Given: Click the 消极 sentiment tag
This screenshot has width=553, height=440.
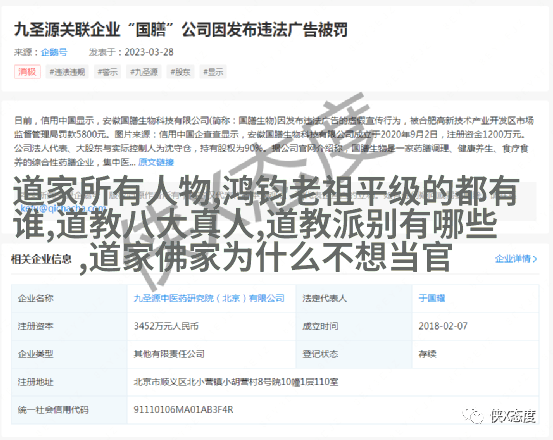Looking at the screenshot, I should [27, 72].
